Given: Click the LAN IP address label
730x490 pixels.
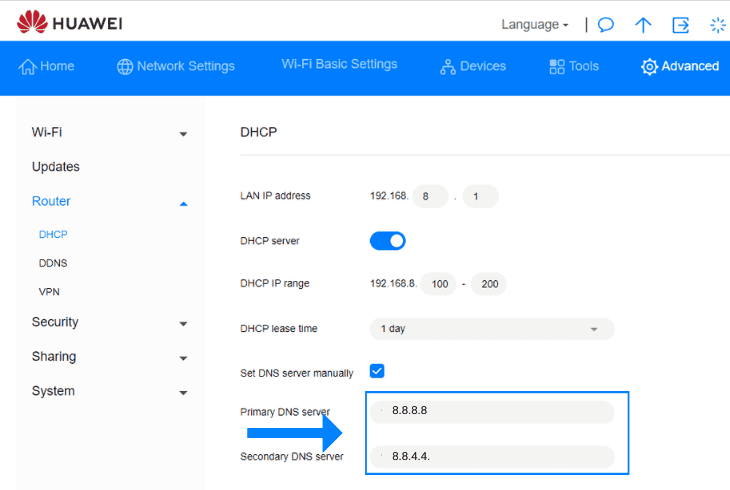Looking at the screenshot, I should (x=275, y=196).
